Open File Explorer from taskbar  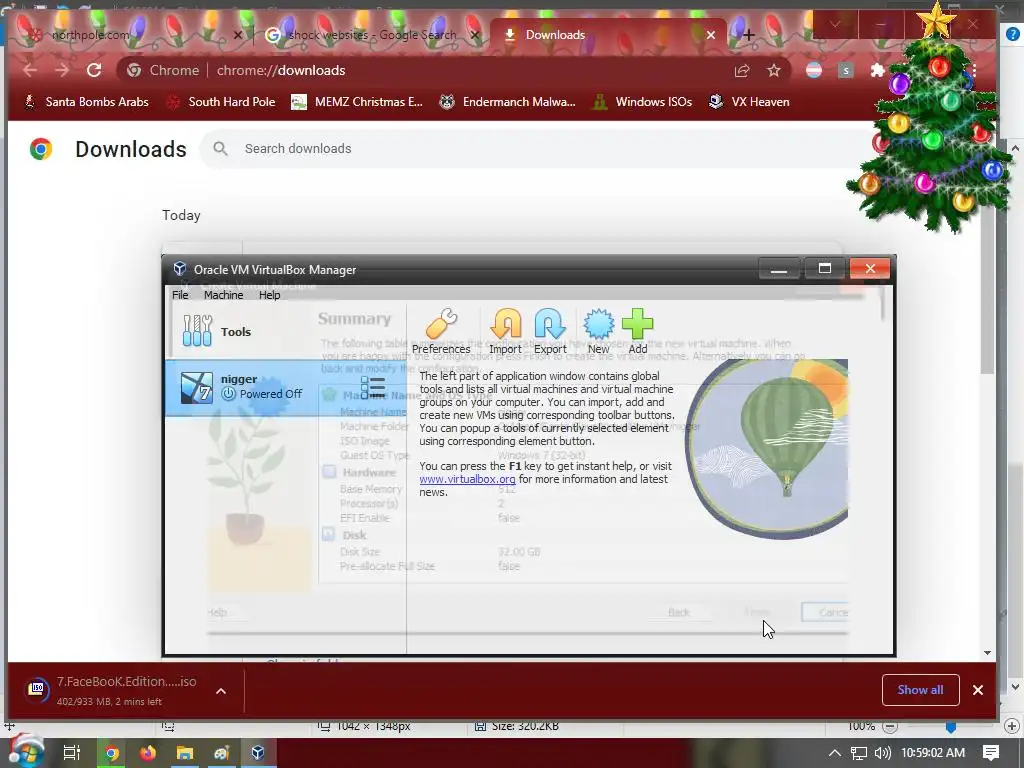click(x=185, y=754)
